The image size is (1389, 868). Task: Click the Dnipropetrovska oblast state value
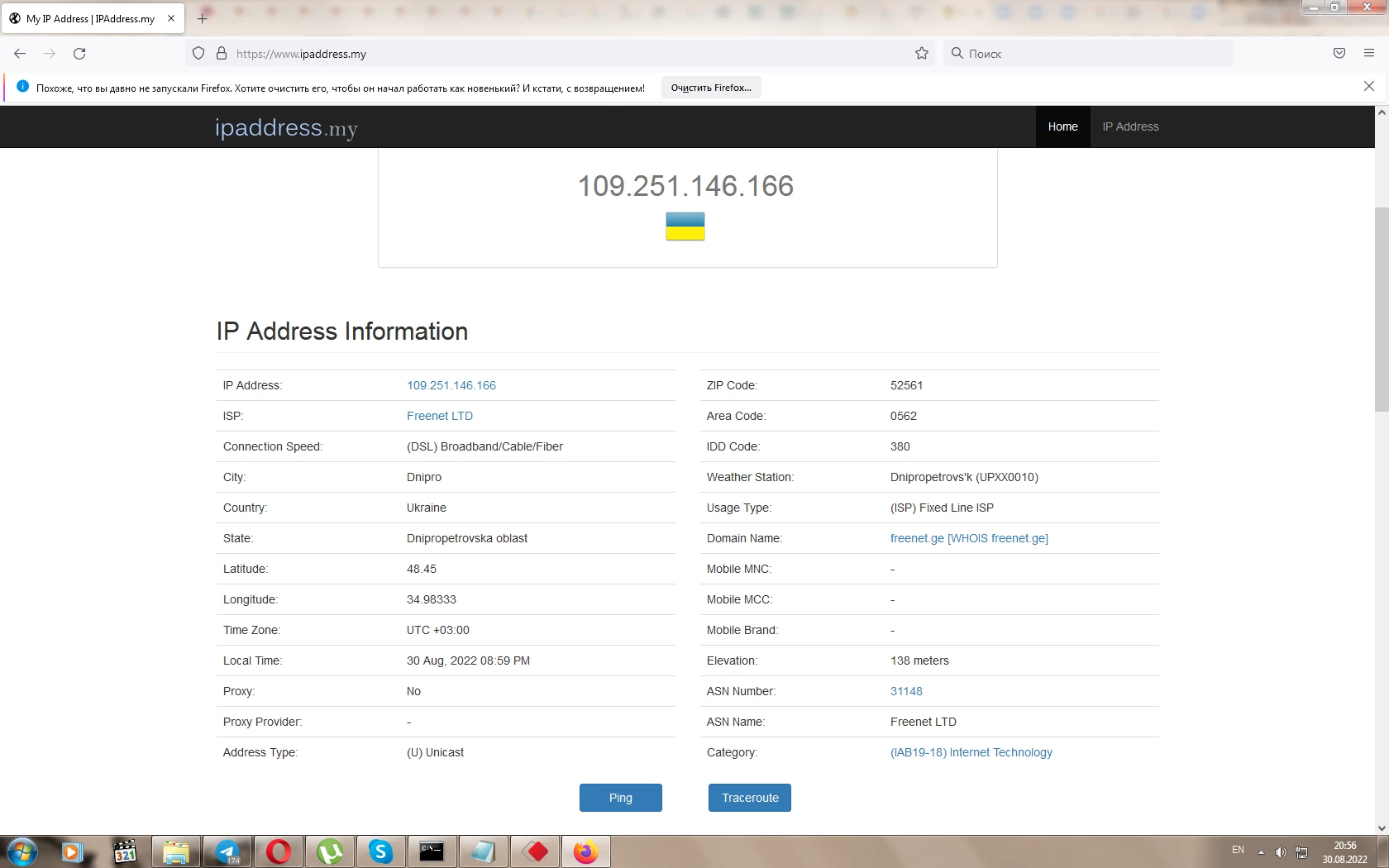pos(467,538)
